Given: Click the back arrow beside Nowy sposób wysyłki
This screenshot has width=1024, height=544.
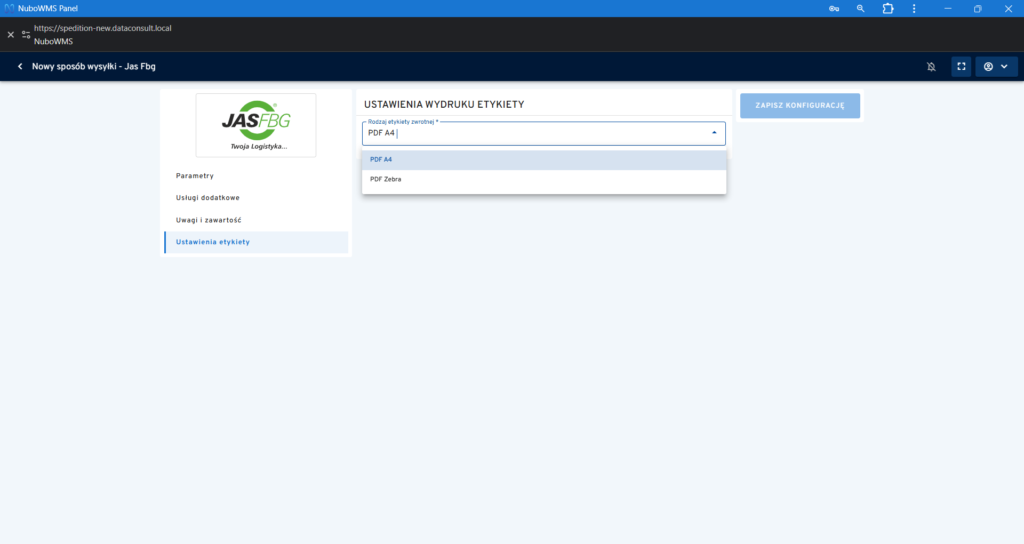Looking at the screenshot, I should click(x=19, y=67).
